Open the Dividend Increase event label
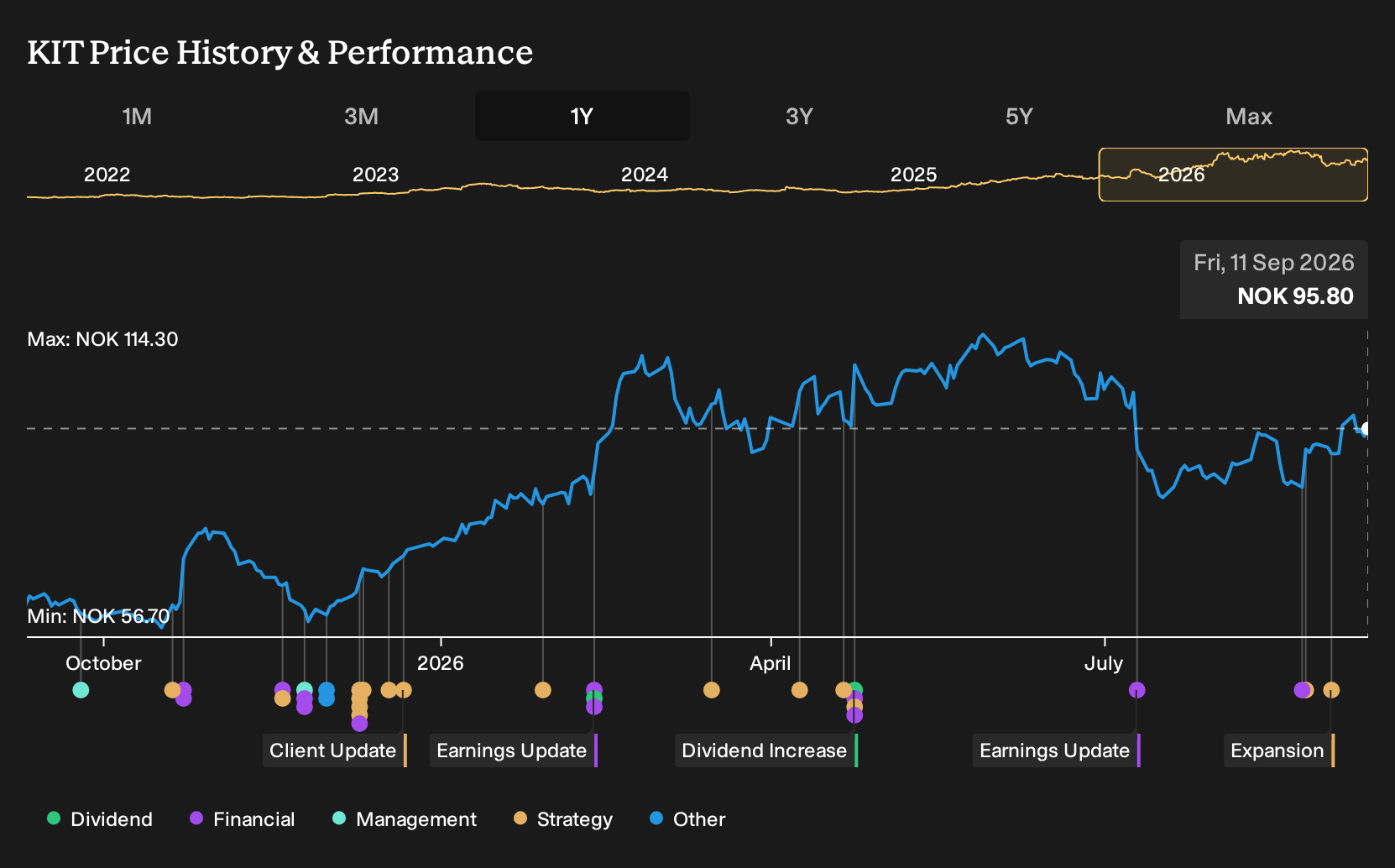The image size is (1395, 868). (x=766, y=750)
